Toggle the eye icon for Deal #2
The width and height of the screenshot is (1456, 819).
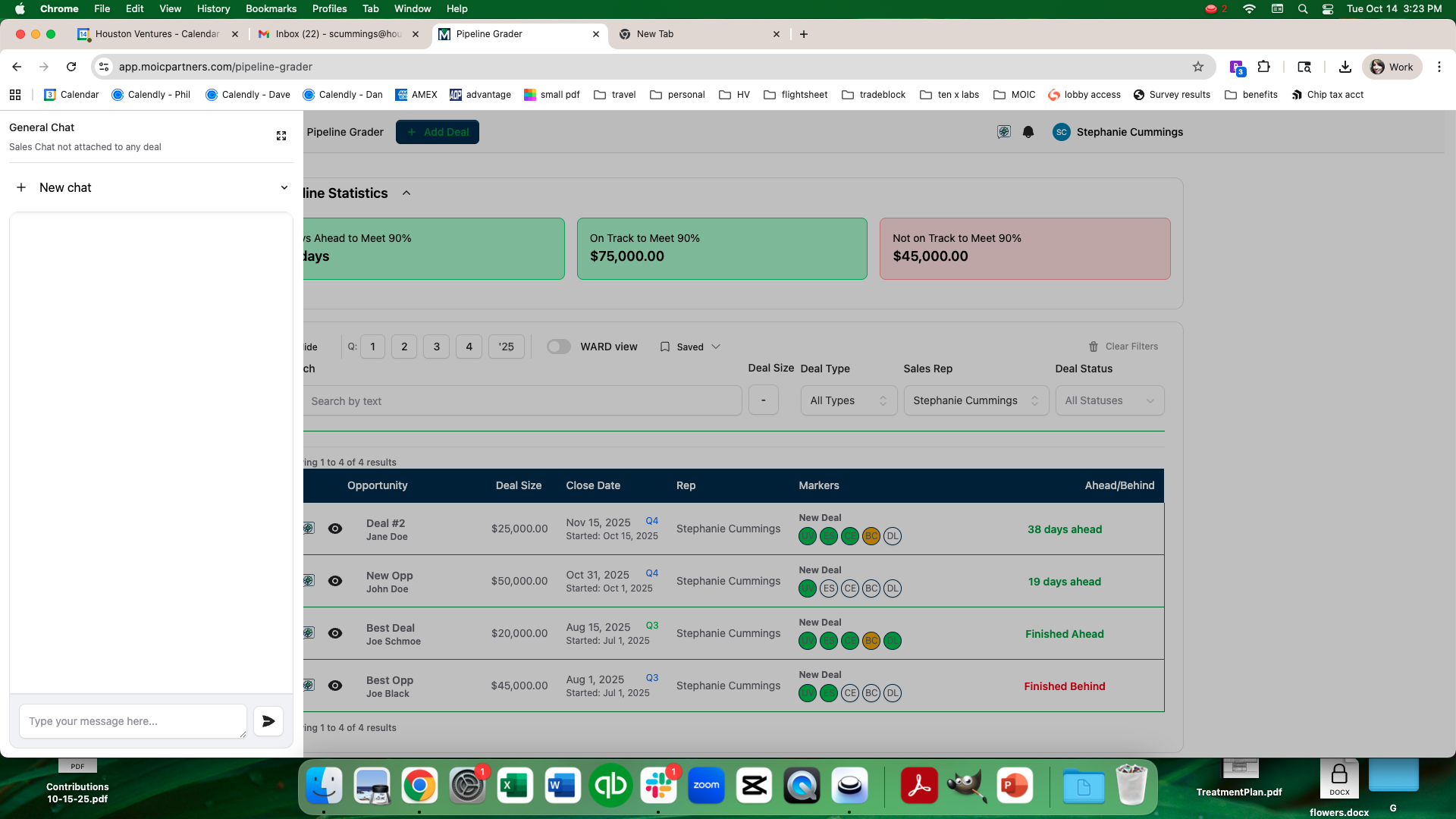coord(335,529)
